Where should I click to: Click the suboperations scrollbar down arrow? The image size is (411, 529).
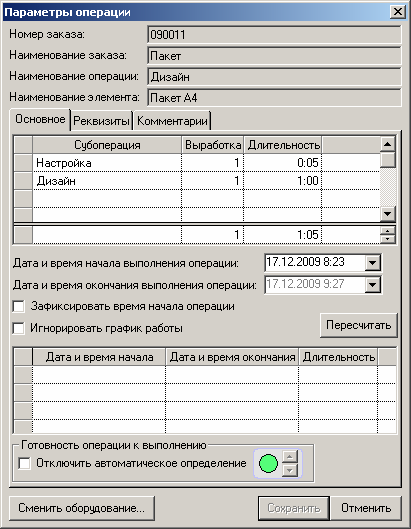pos(388,214)
